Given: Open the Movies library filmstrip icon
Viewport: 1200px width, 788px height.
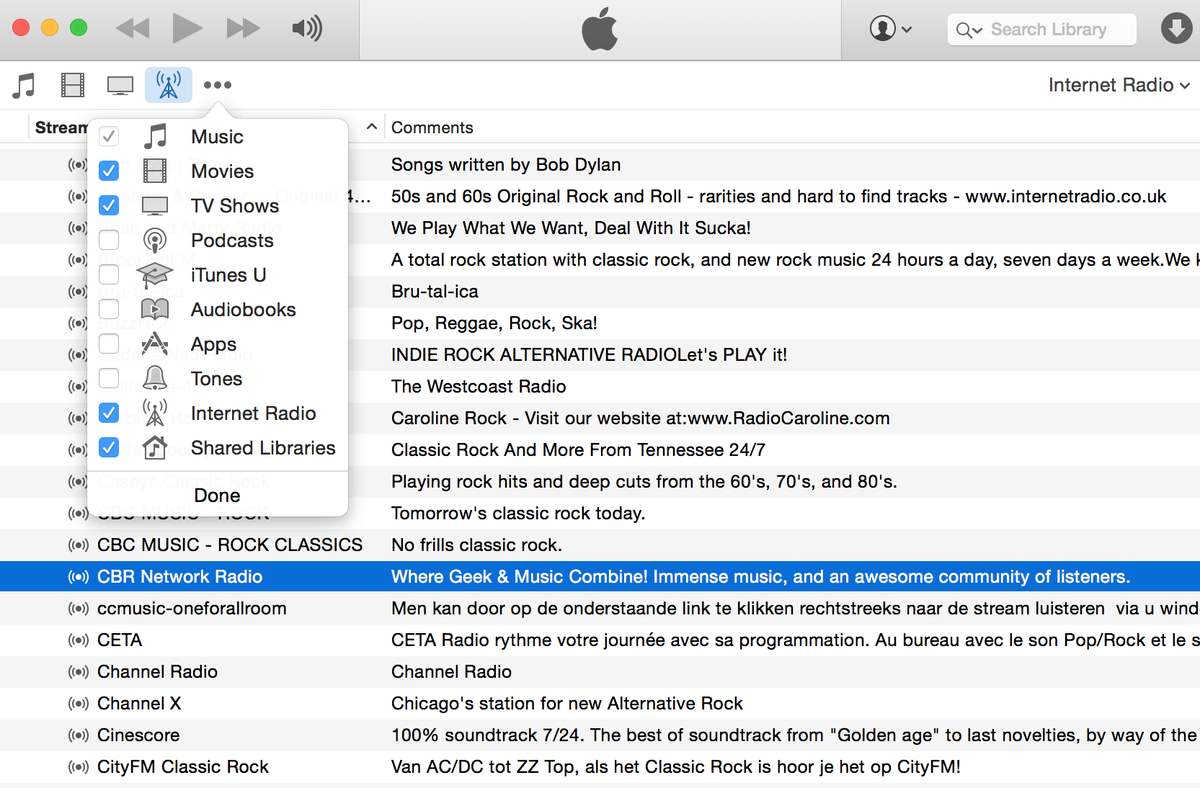Looking at the screenshot, I should (72, 85).
